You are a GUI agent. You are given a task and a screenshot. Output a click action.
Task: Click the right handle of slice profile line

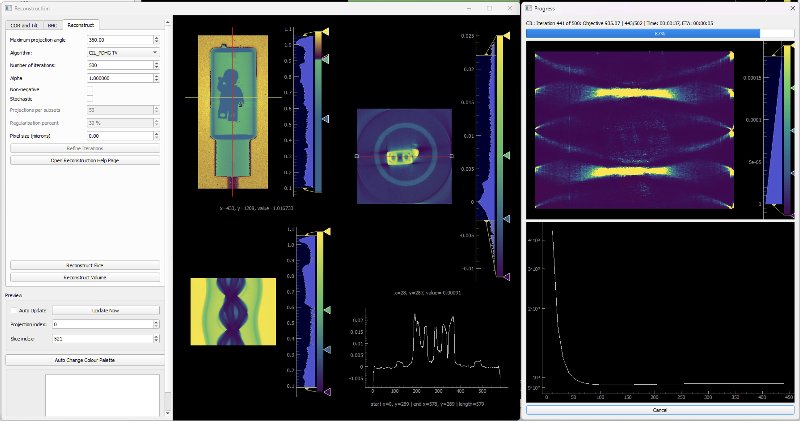click(x=452, y=156)
